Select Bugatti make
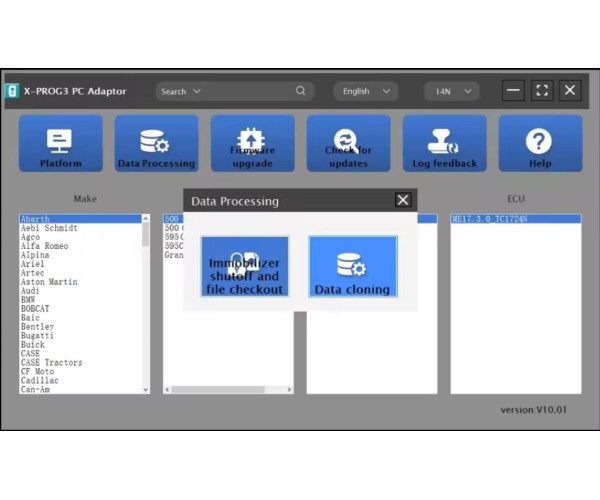This screenshot has height=500, width=600. [80, 336]
